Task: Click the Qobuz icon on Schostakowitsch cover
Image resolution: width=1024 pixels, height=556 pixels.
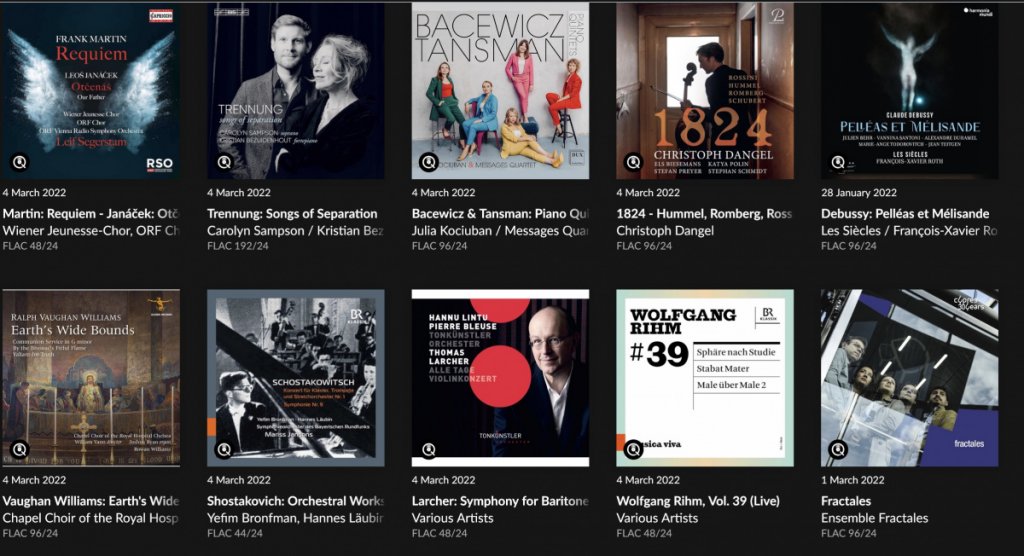Action: [224, 450]
